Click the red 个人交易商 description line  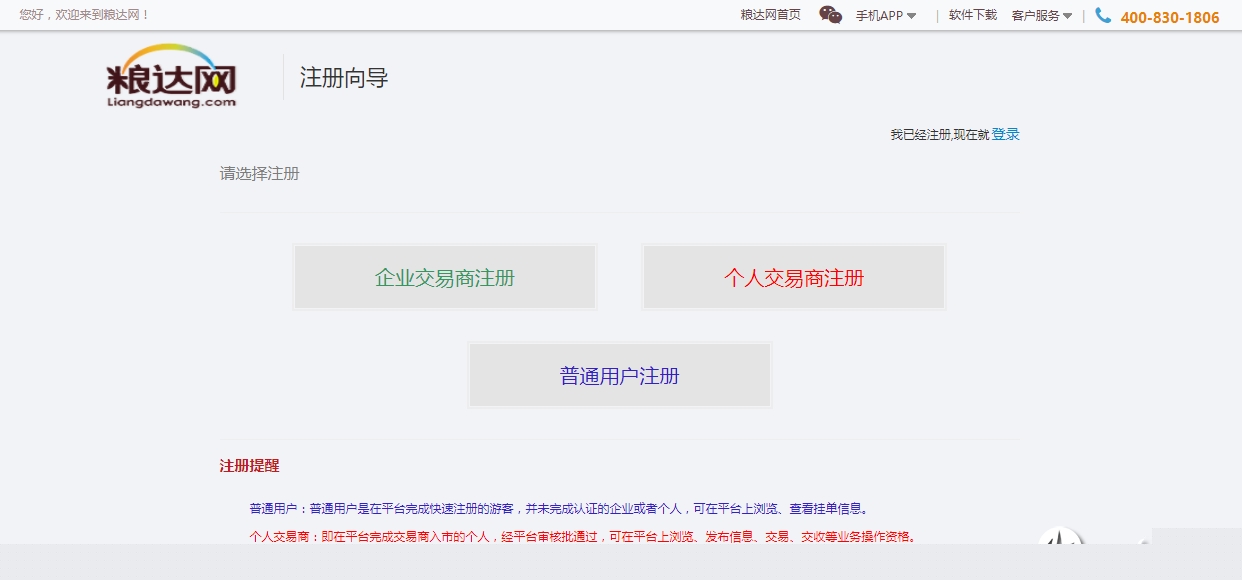582,536
